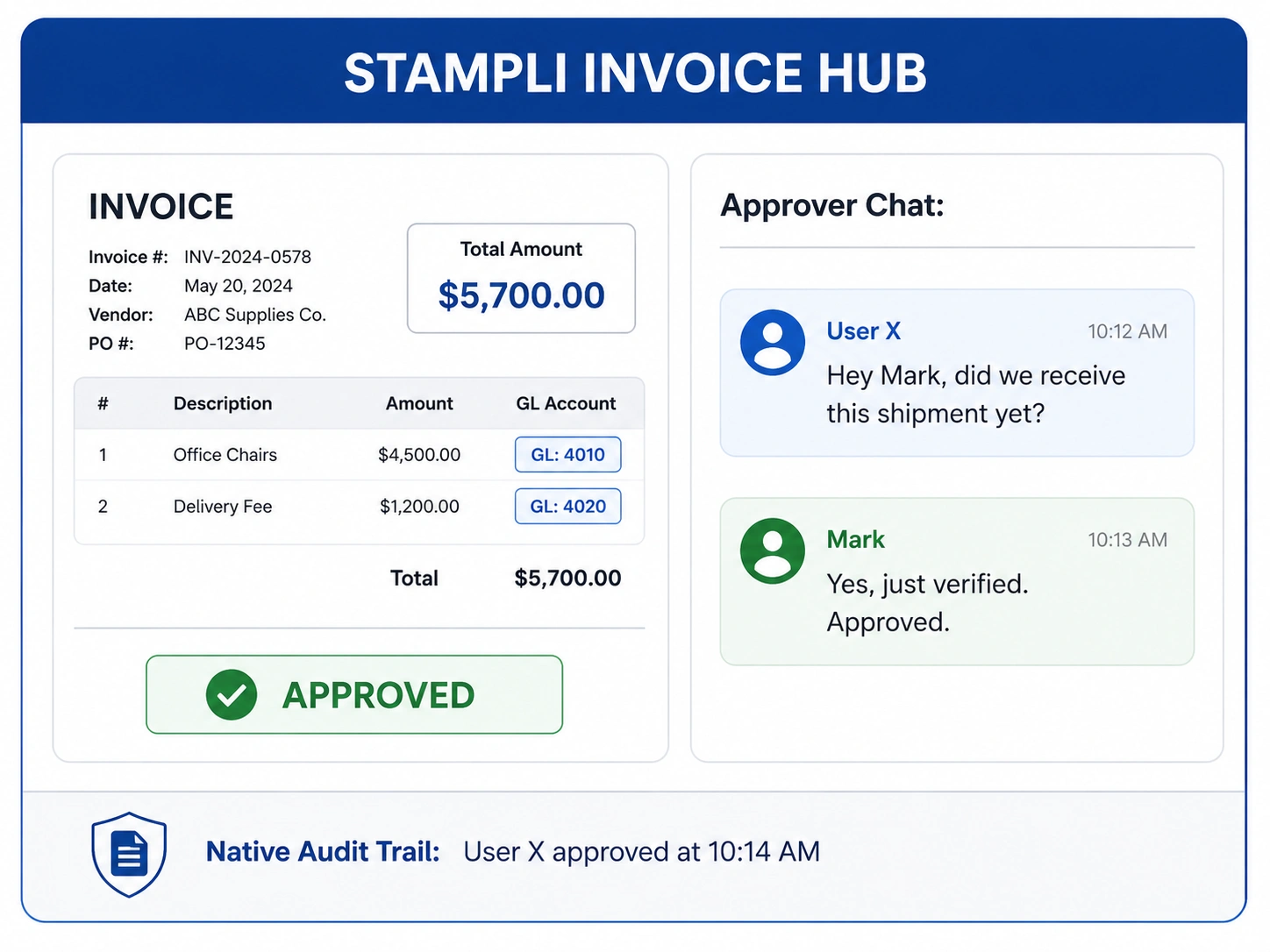Click the $1,200.00 amount cell
1270x952 pixels.
coord(419,506)
